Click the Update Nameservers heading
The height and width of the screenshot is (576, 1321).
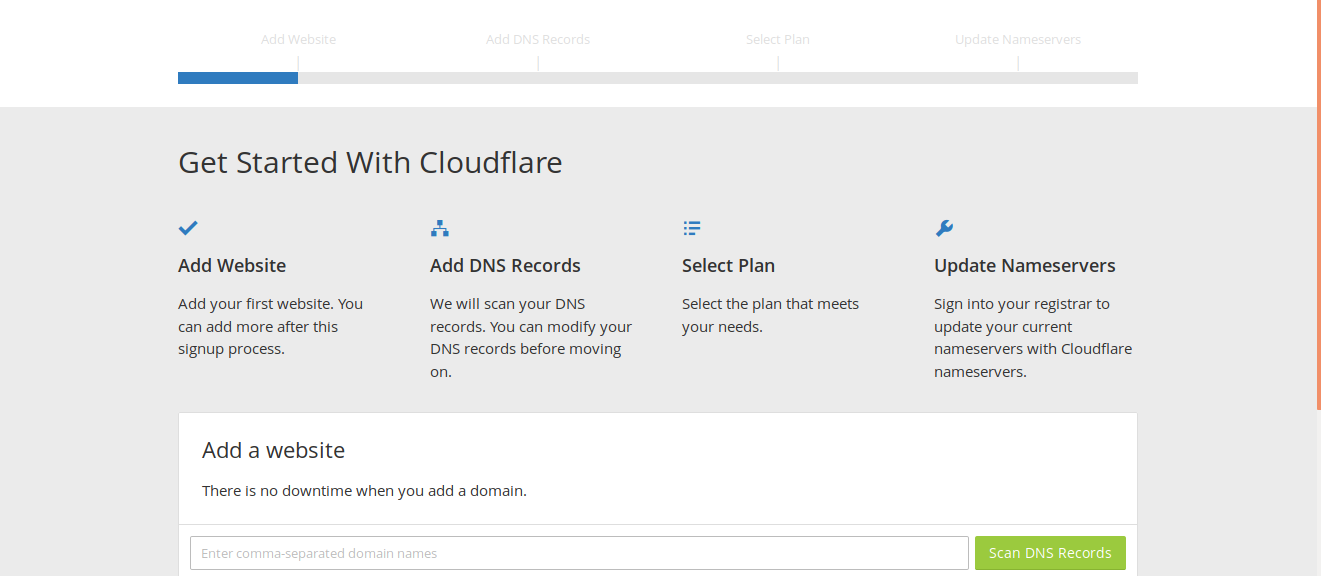pos(1025,266)
